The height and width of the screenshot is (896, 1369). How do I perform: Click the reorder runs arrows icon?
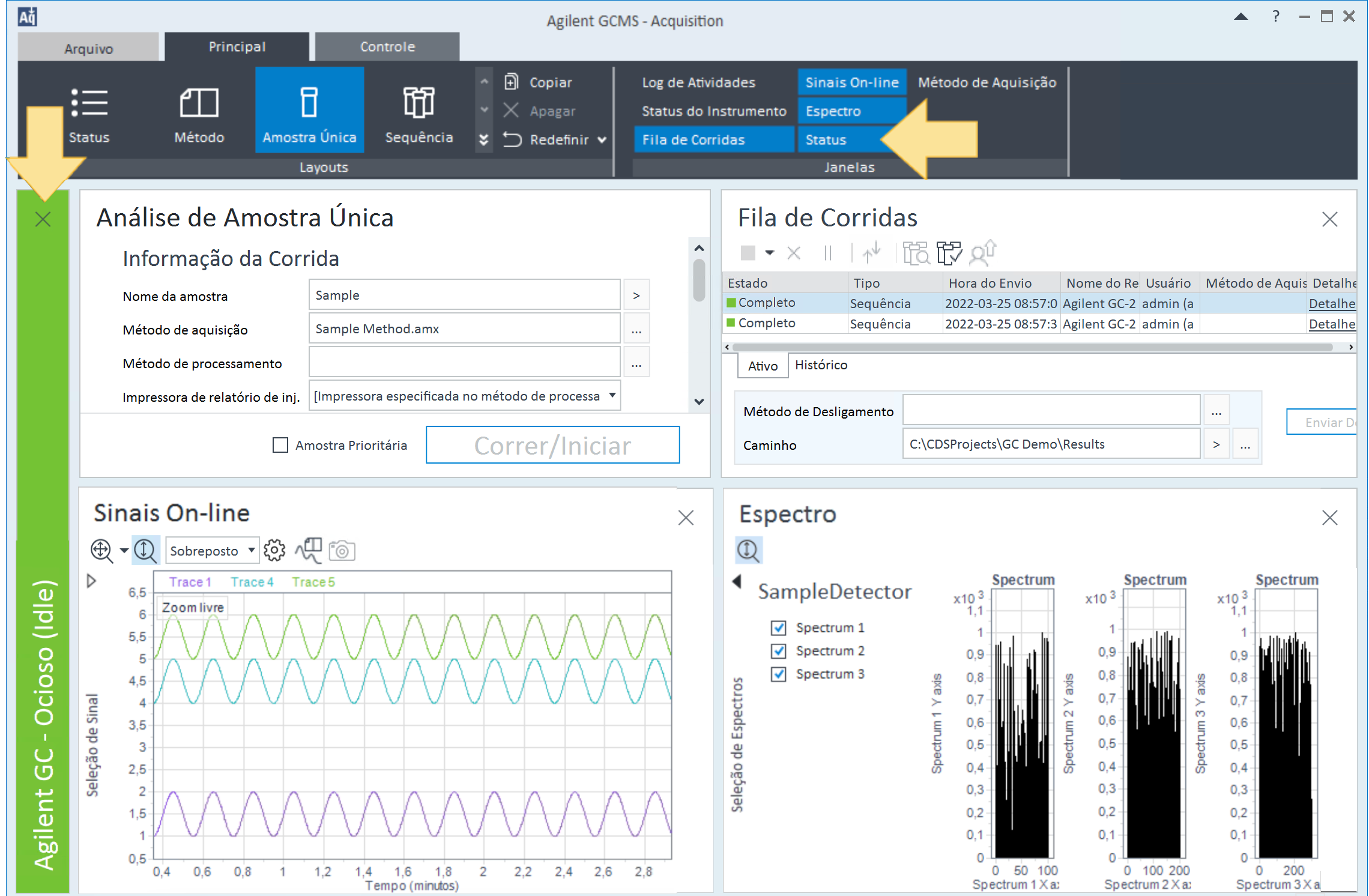[x=872, y=253]
